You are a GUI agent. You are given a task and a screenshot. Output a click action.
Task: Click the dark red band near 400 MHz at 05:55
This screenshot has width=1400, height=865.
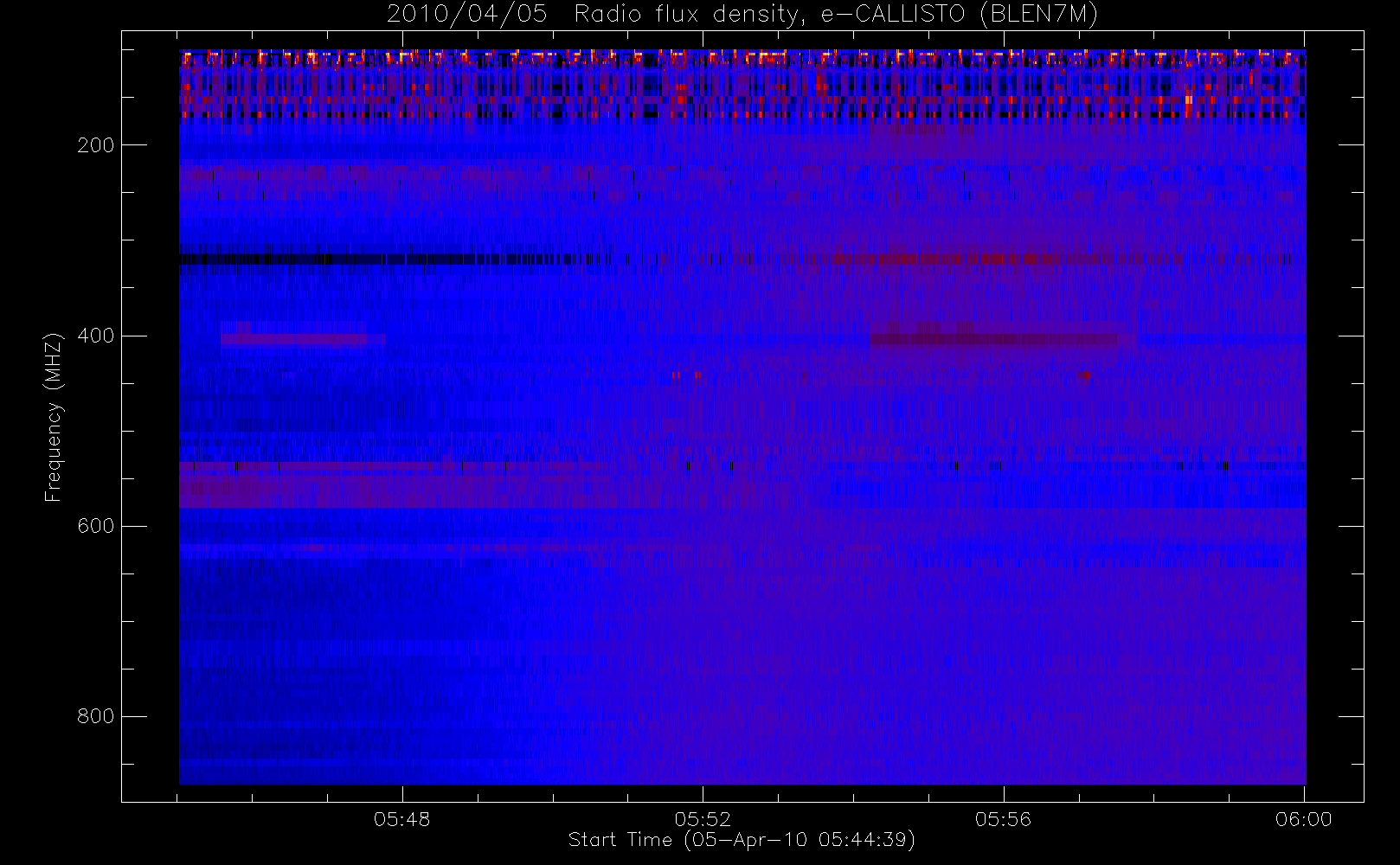click(x=993, y=340)
